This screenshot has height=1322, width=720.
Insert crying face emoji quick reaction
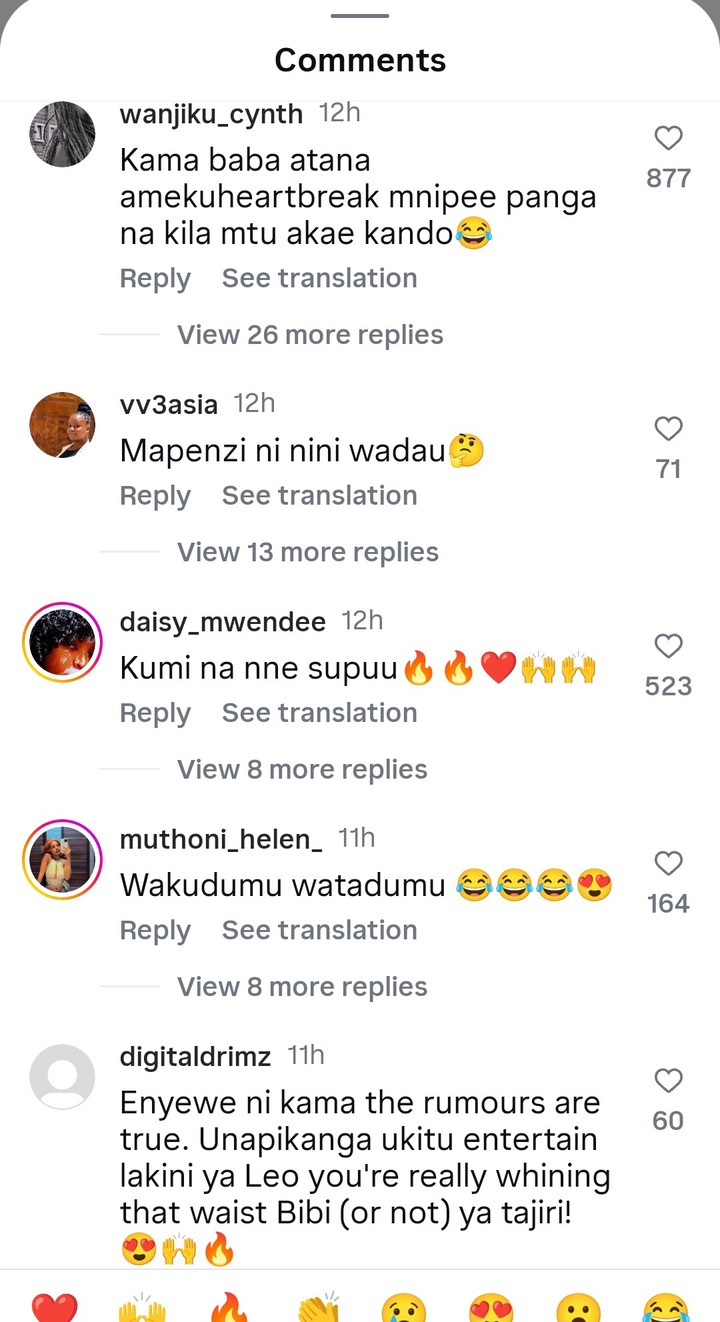[x=404, y=1307]
